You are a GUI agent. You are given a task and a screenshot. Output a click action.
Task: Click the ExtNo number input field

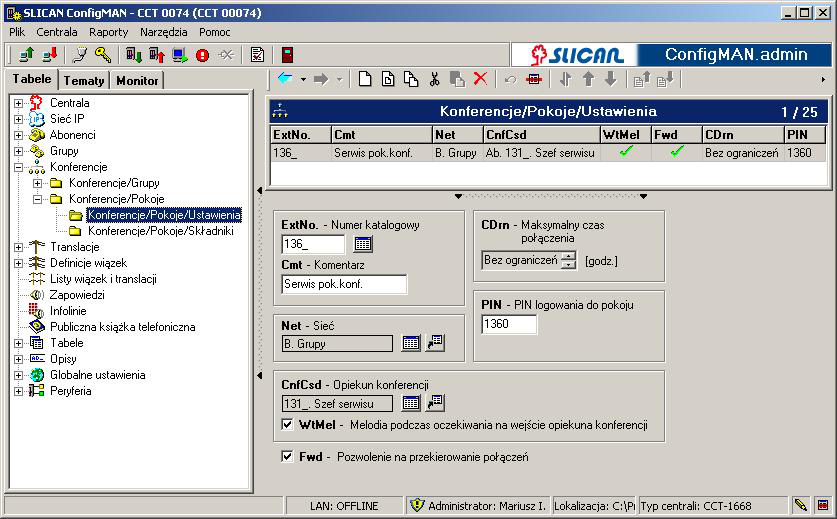313,244
